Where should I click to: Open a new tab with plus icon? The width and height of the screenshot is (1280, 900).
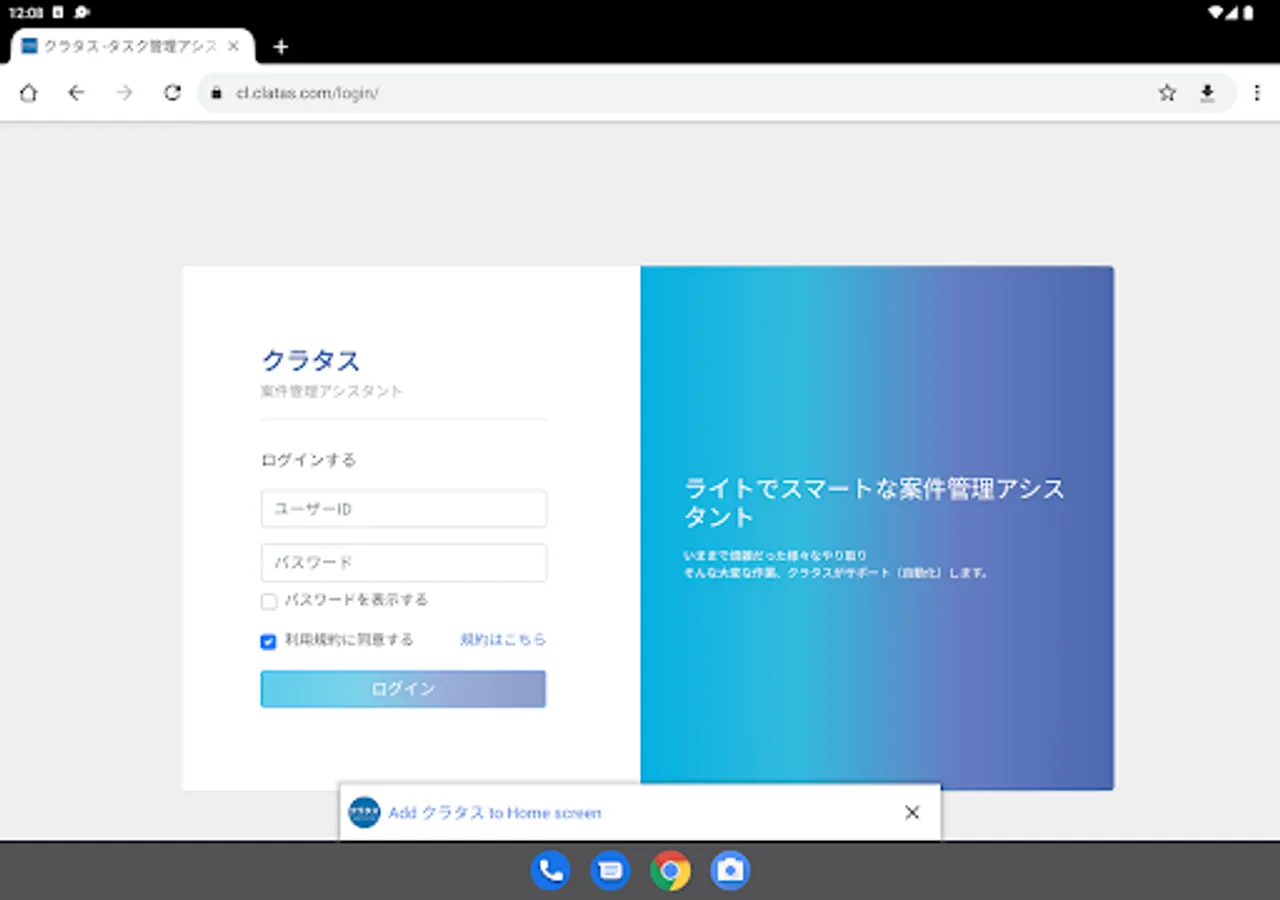[281, 47]
